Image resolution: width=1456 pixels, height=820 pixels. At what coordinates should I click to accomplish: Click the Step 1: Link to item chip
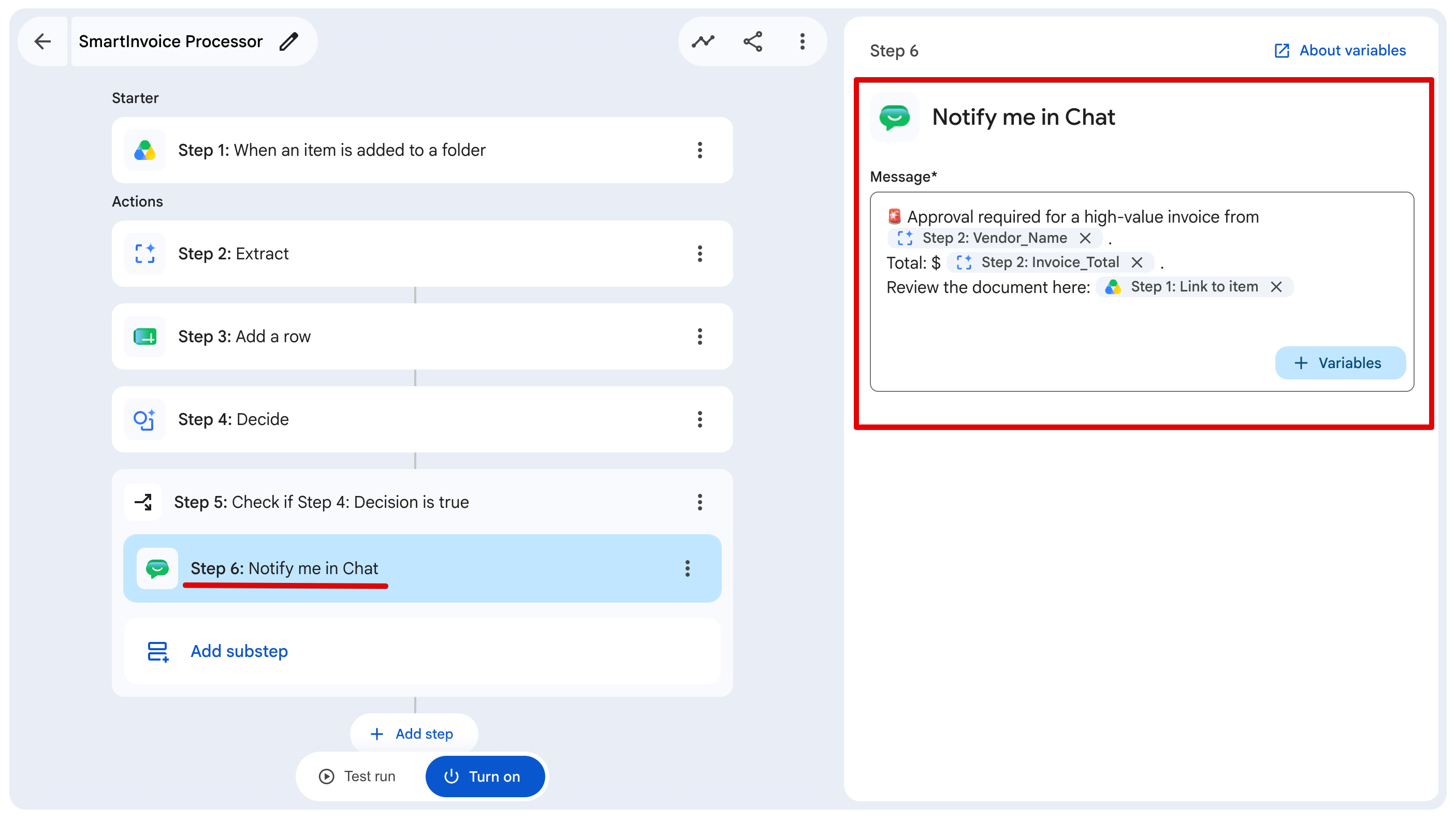click(1195, 286)
